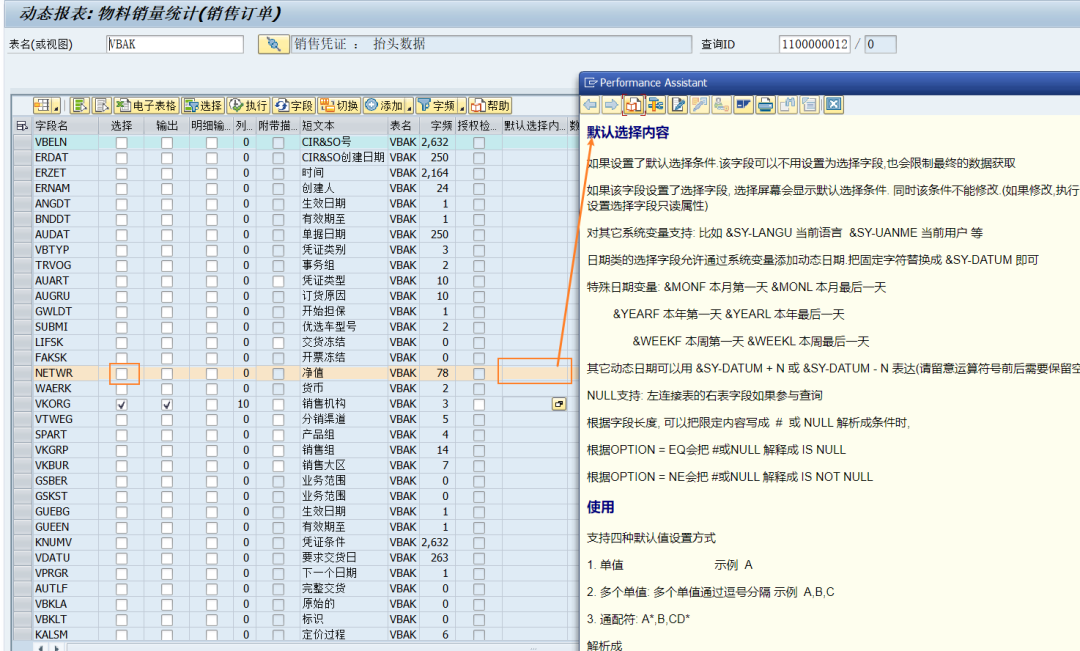Viewport: 1080px width, 651px height.
Task: Click into 表名 field containing VBAK
Action: tap(175, 44)
